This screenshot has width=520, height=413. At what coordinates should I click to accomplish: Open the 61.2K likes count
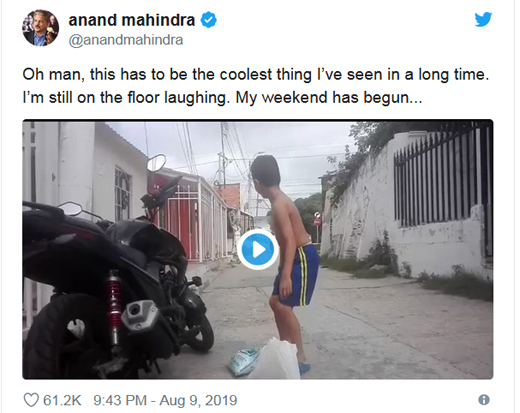pos(62,400)
